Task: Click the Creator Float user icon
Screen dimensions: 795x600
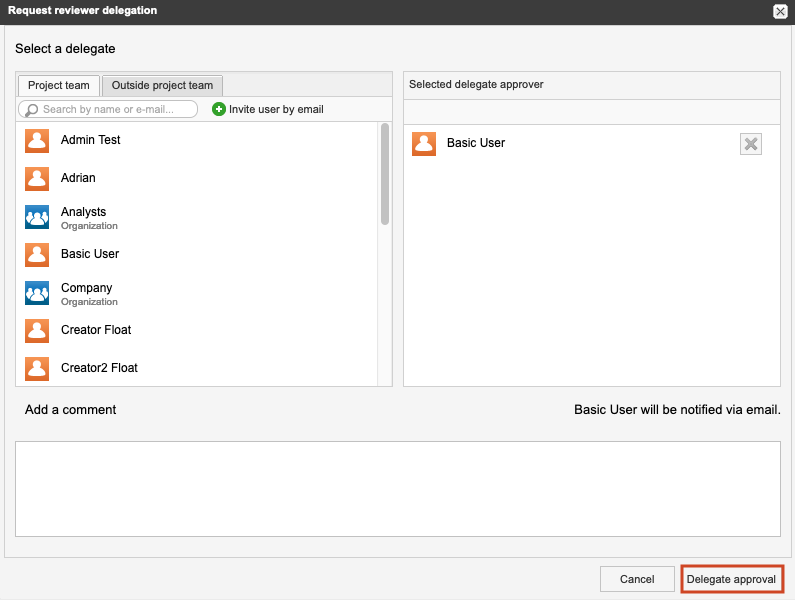Action: coord(37,331)
